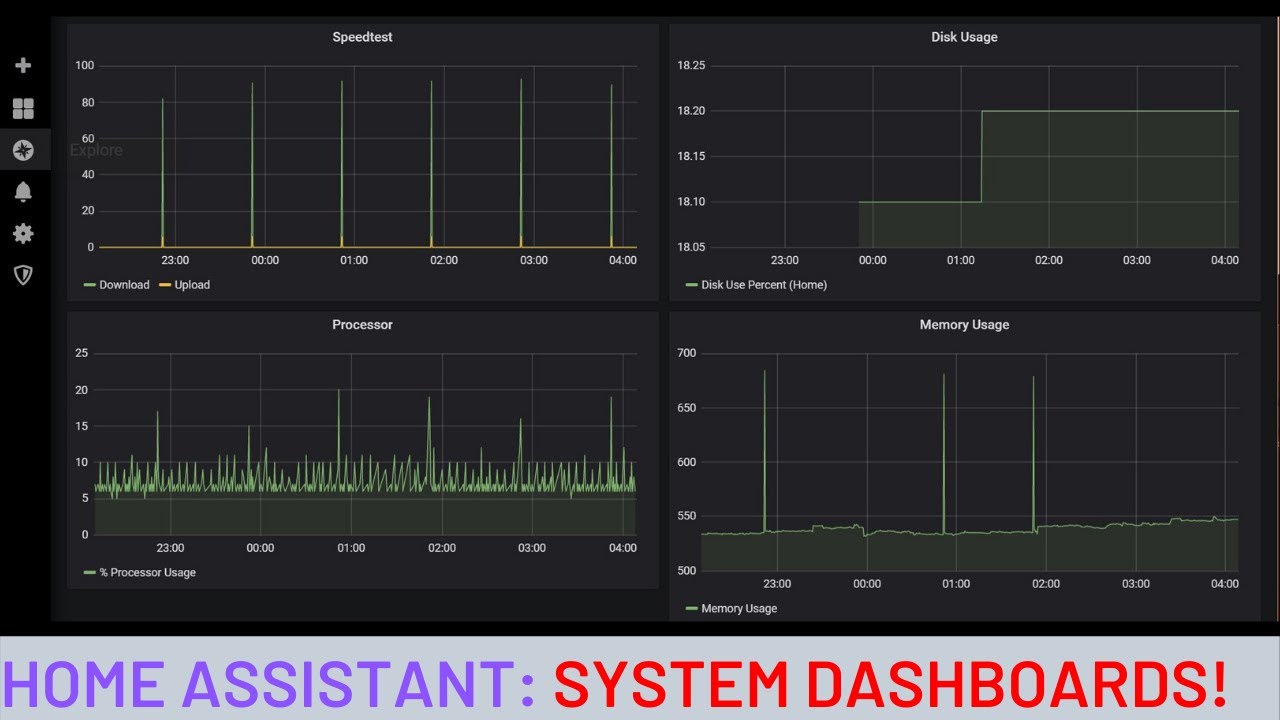Open the Server Admin shield icon
This screenshot has height=720, width=1280.
pyautogui.click(x=23, y=274)
